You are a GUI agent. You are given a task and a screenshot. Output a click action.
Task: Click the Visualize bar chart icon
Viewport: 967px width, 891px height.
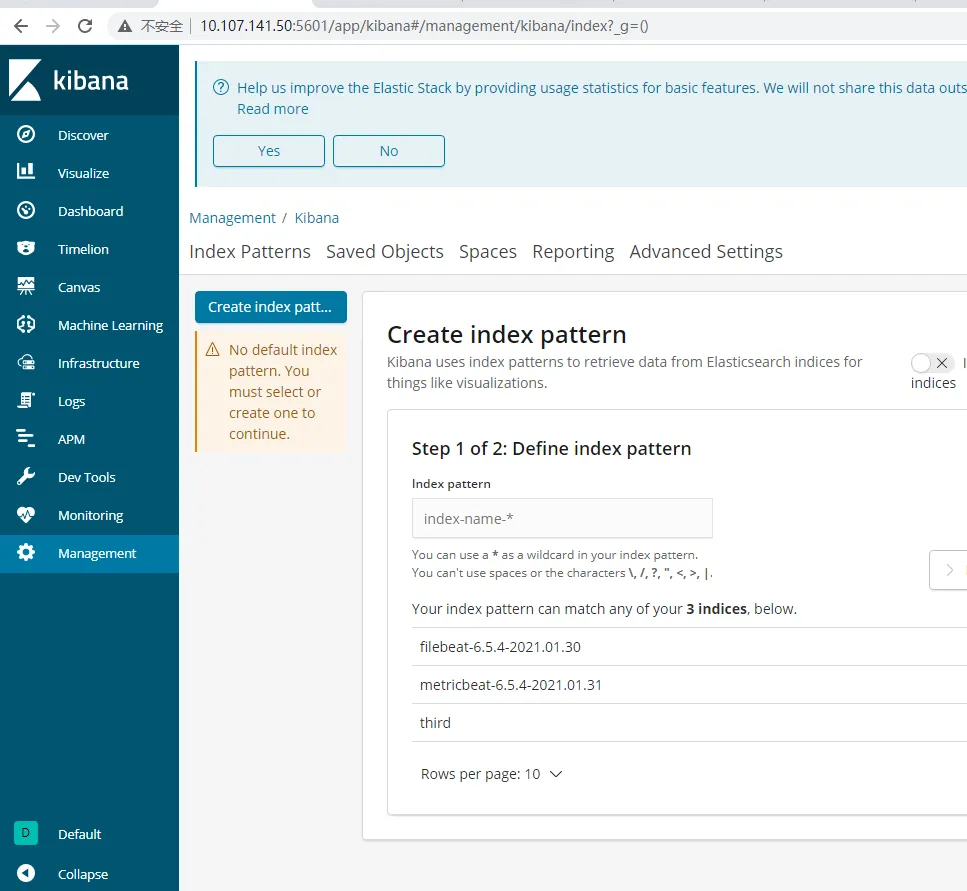click(x=26, y=173)
